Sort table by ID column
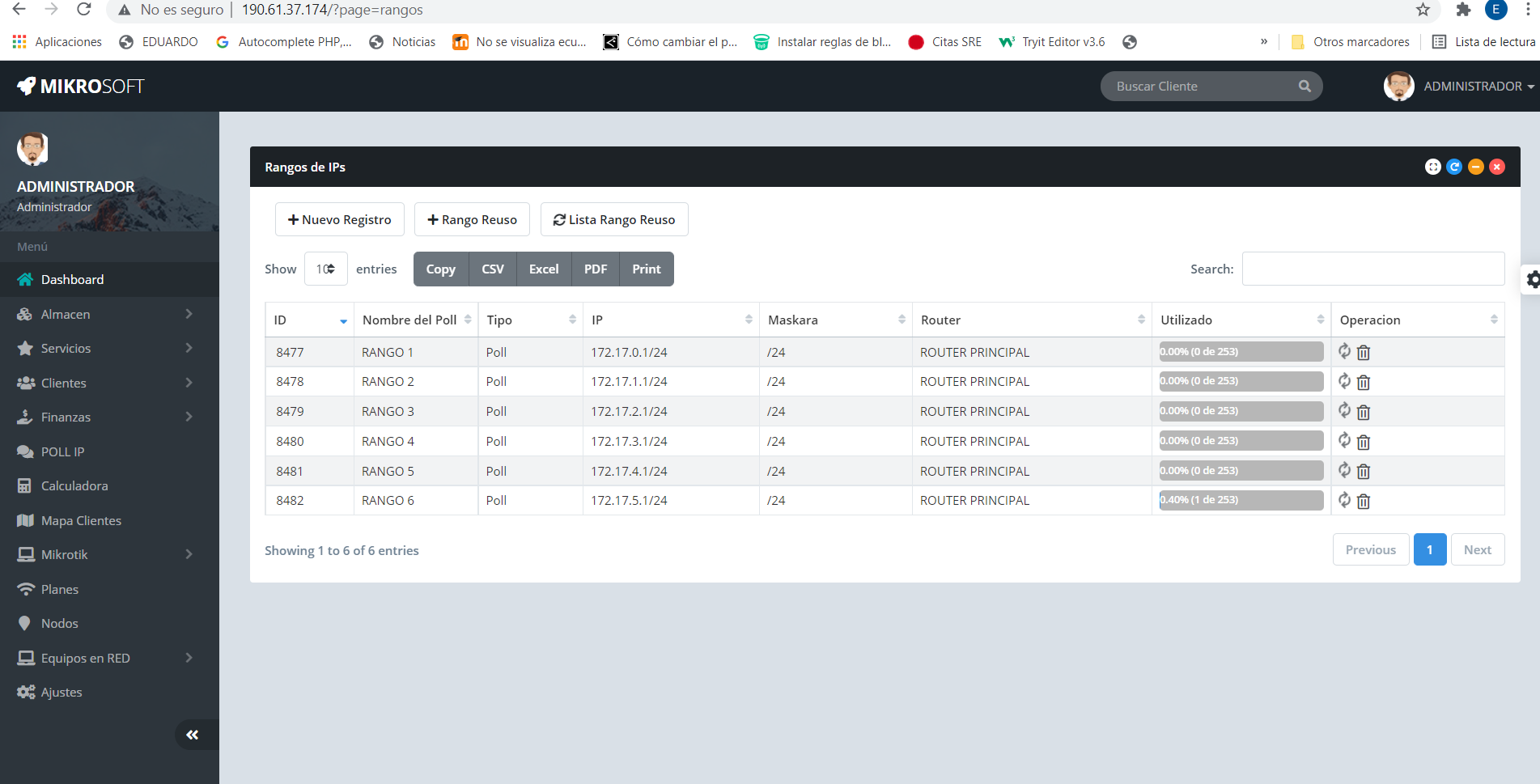This screenshot has height=784, width=1540. tap(309, 320)
